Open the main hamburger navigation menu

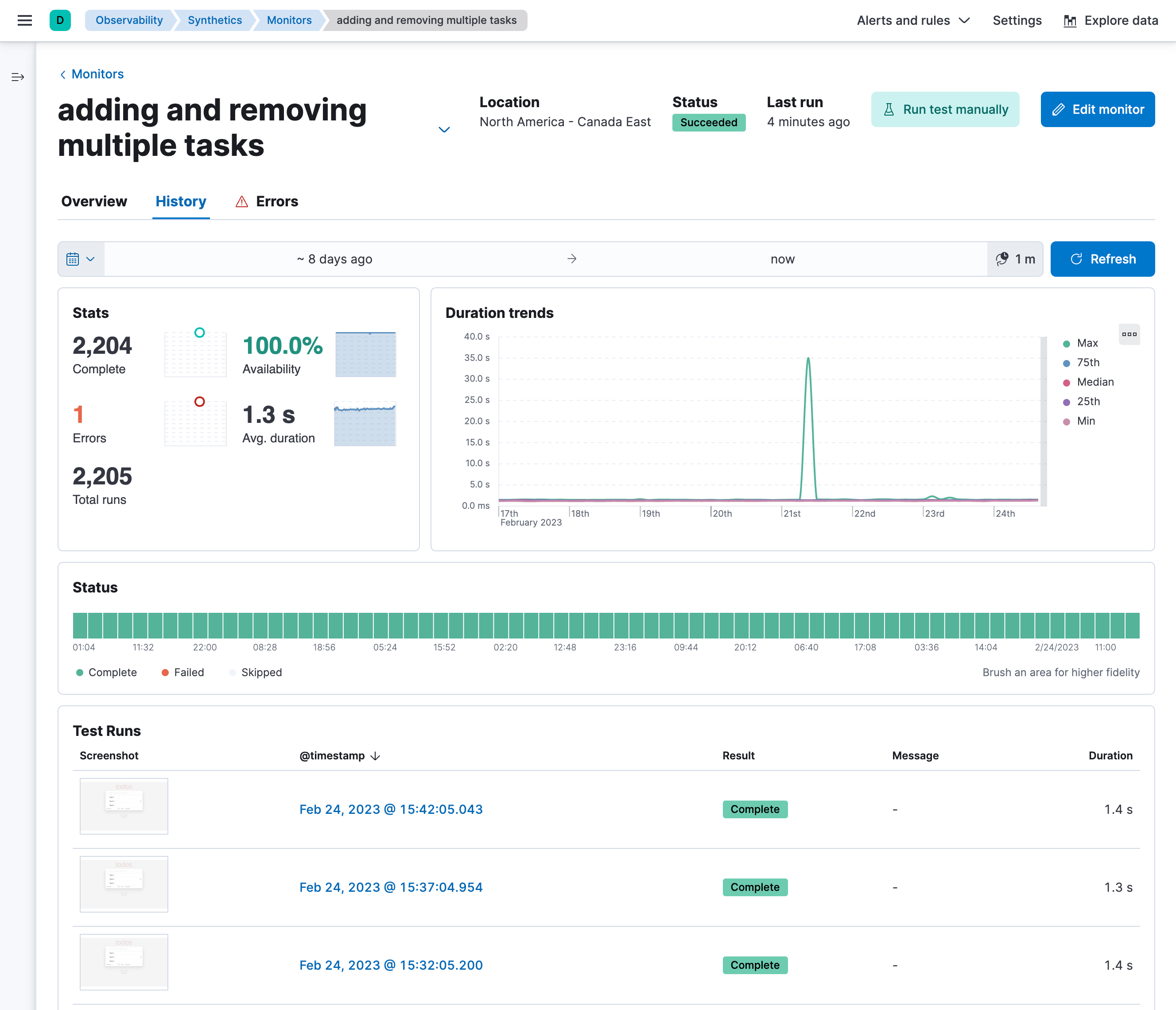click(x=24, y=20)
